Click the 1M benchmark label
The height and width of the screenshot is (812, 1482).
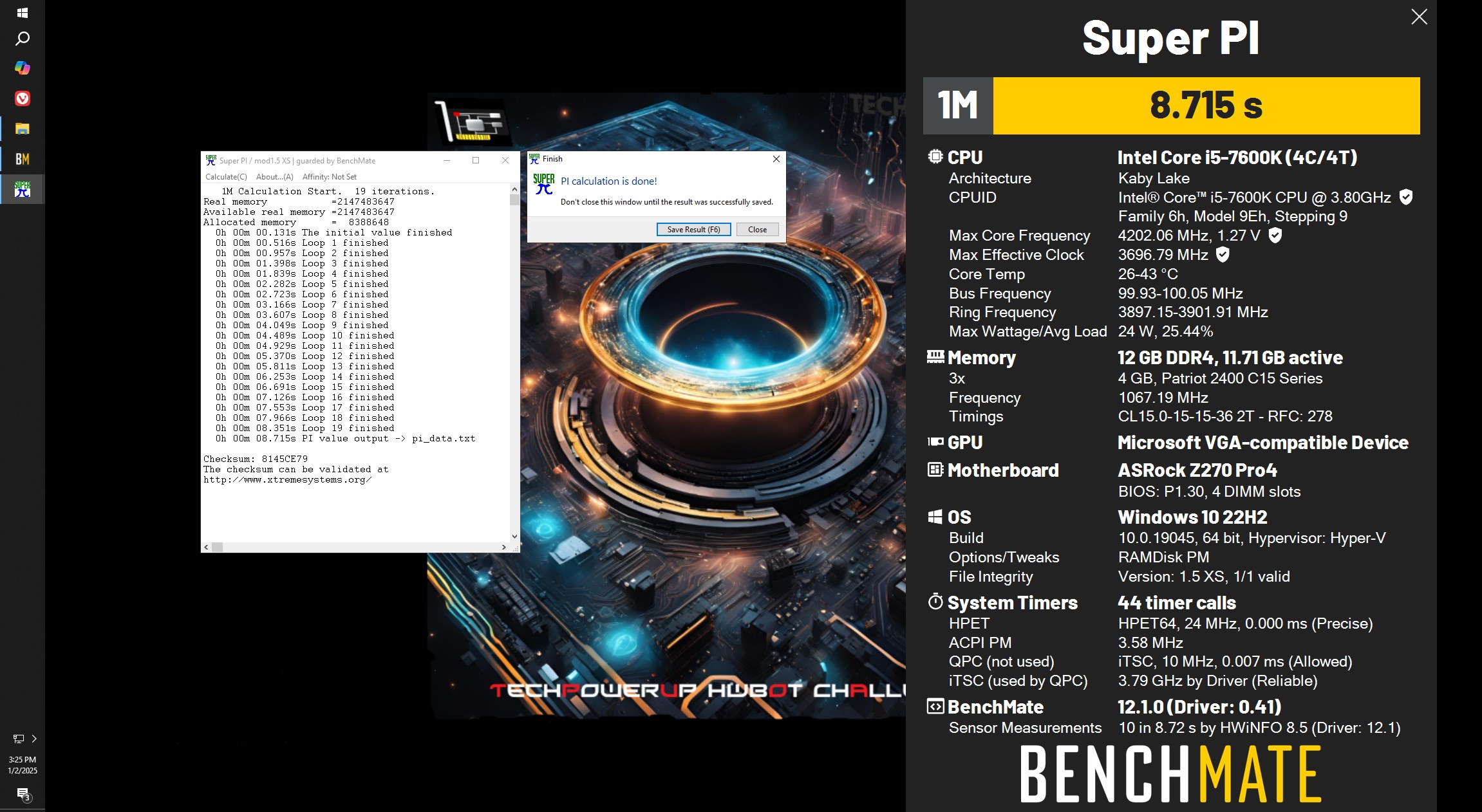point(958,106)
